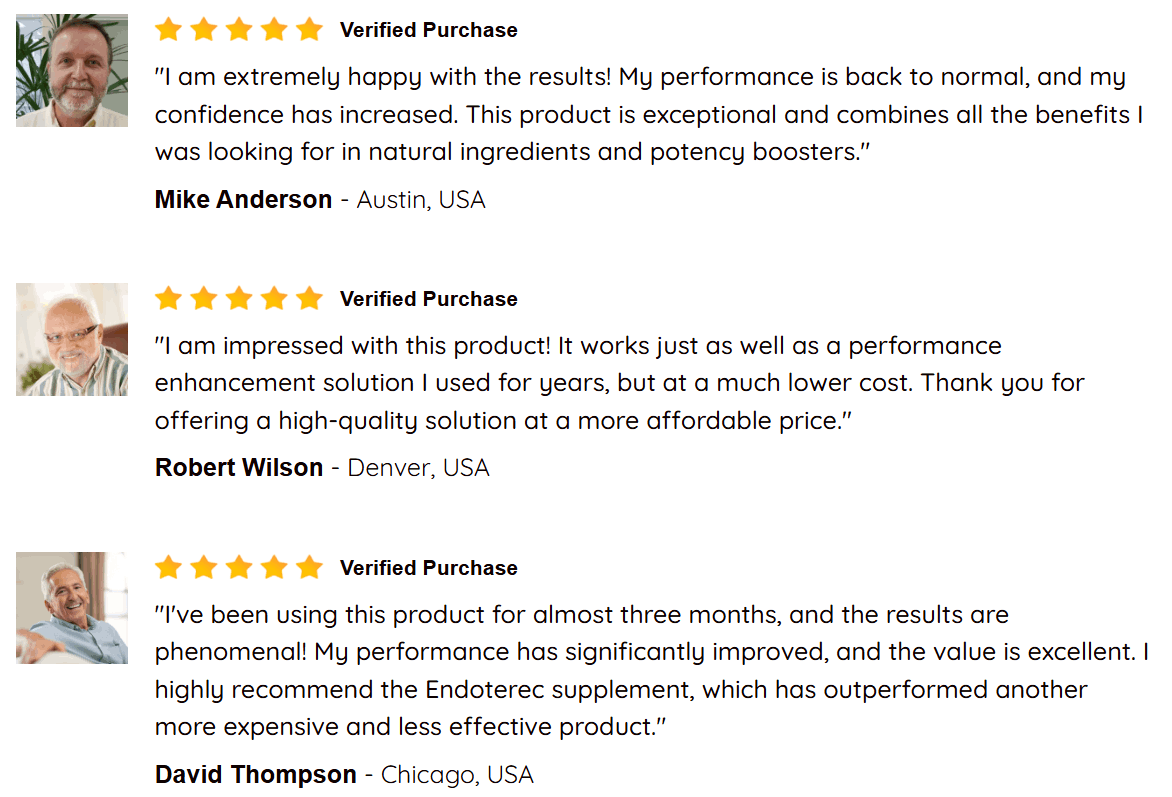The width and height of the screenshot is (1172, 797).
Task: Click the Austin, USA location text
Action: [421, 200]
